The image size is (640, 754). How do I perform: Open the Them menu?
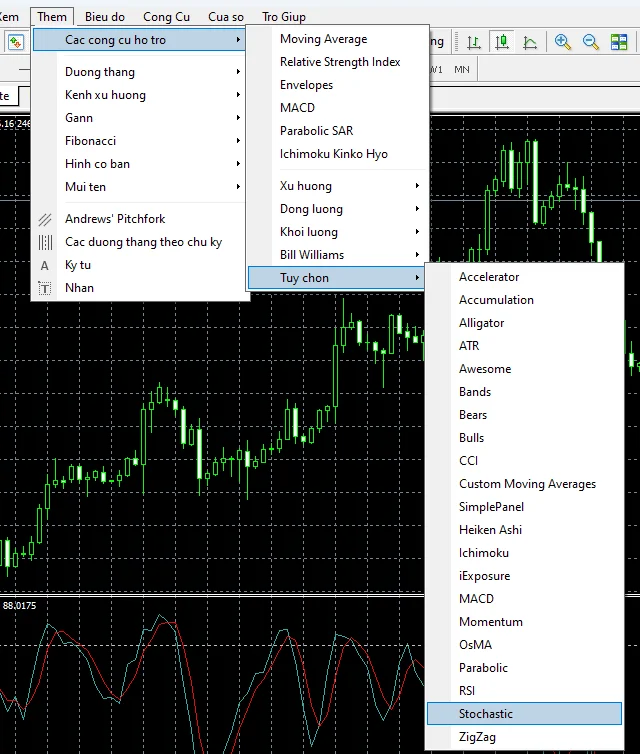click(x=52, y=17)
